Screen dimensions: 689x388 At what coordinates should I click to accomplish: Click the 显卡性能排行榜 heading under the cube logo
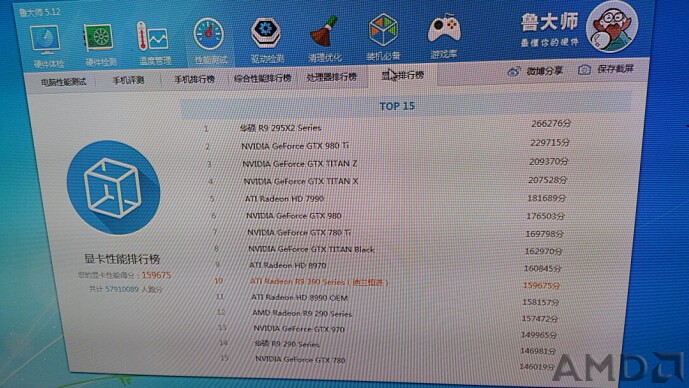pyautogui.click(x=122, y=259)
